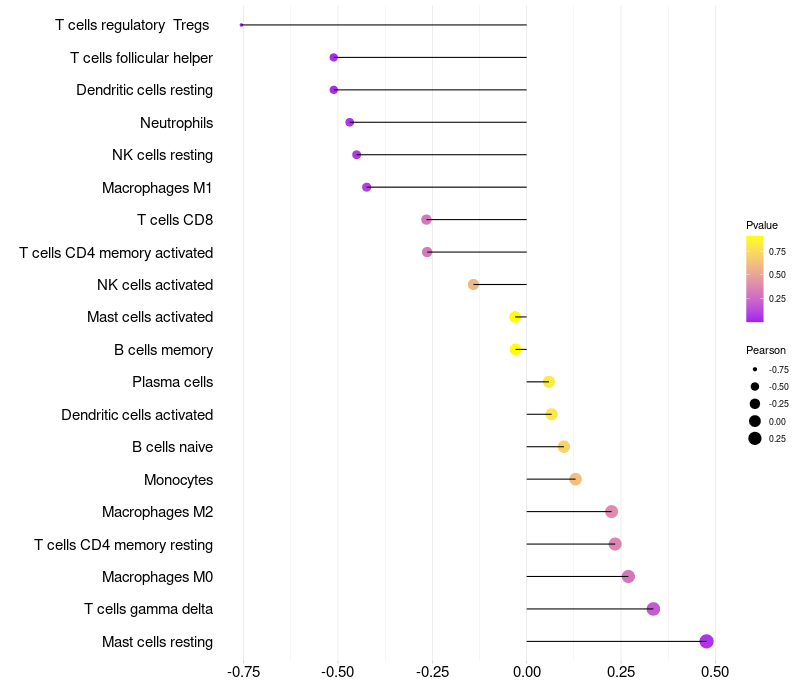The image size is (800, 700).
Task: Click the Mast cells resting data point
Action: 706,641
